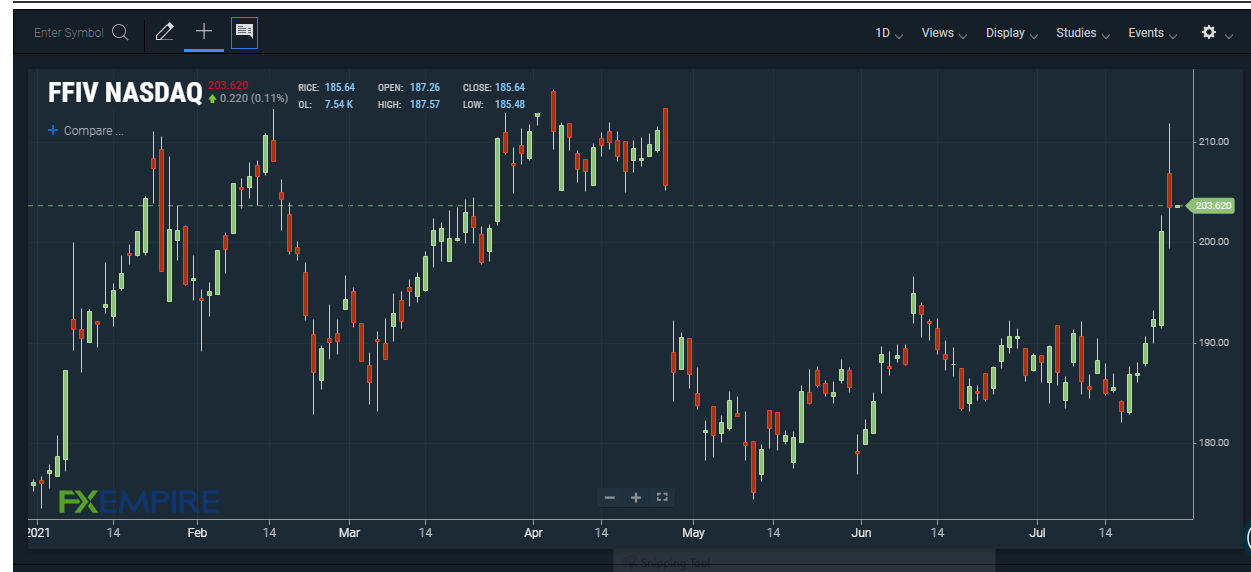The height and width of the screenshot is (572, 1251).
Task: Click the 200.00 price axis label
Action: coord(1215,242)
